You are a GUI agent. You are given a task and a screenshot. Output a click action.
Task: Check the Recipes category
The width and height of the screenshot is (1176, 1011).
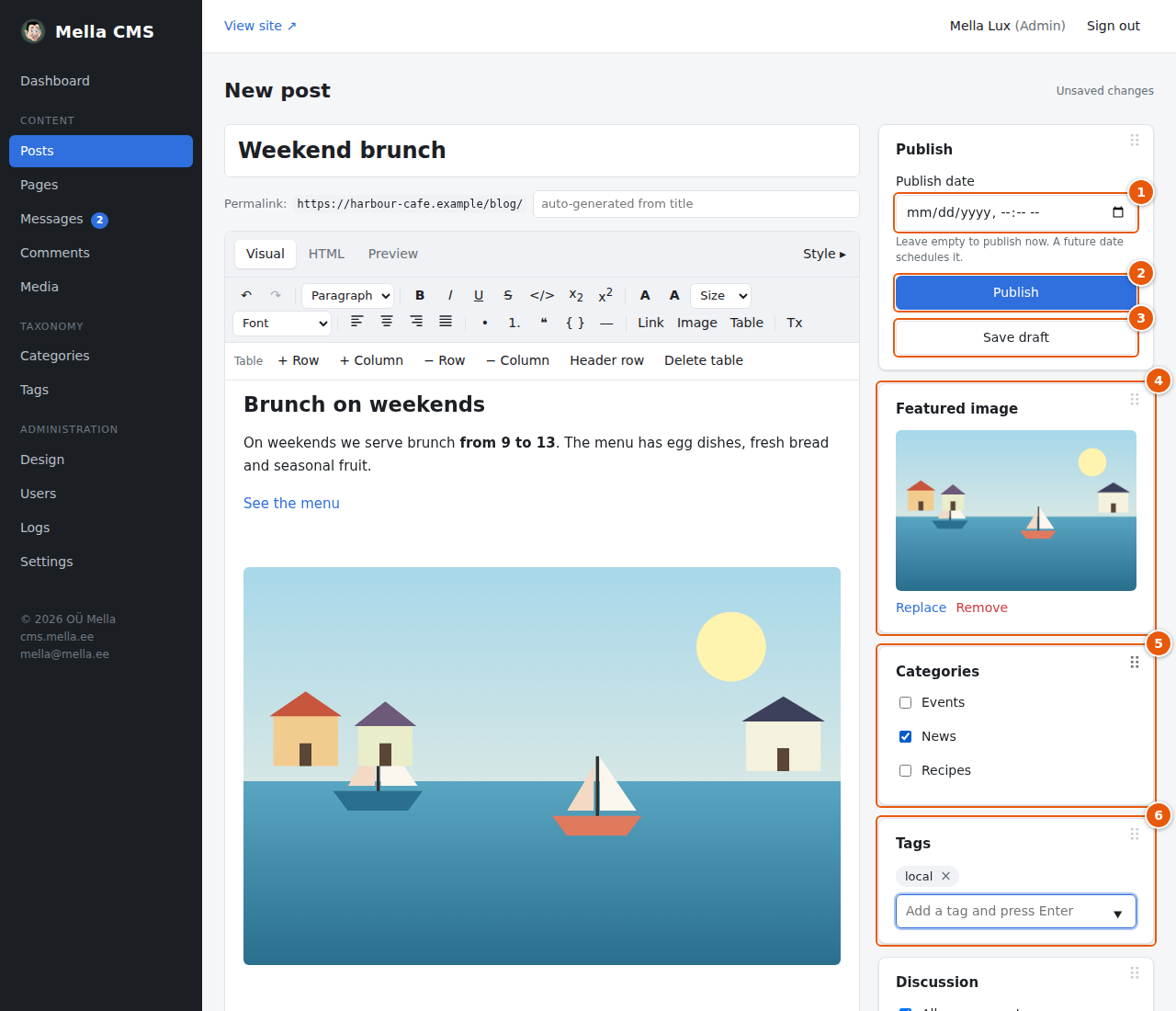905,770
